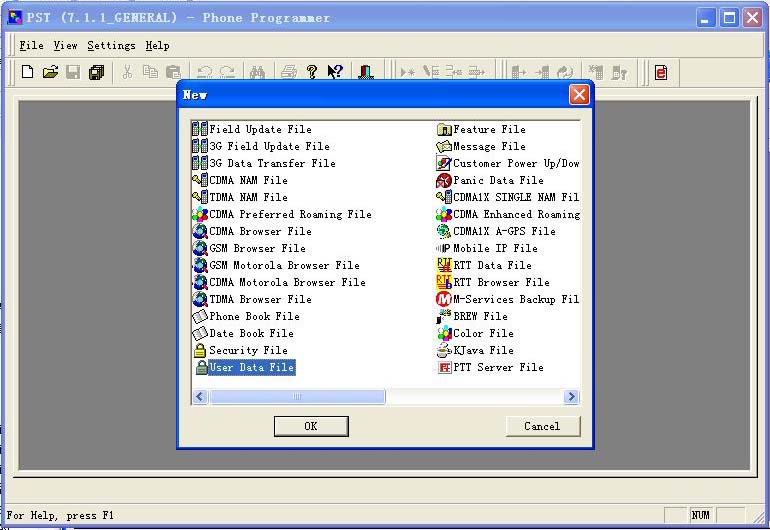Select the Feature File folder icon

[443, 129]
